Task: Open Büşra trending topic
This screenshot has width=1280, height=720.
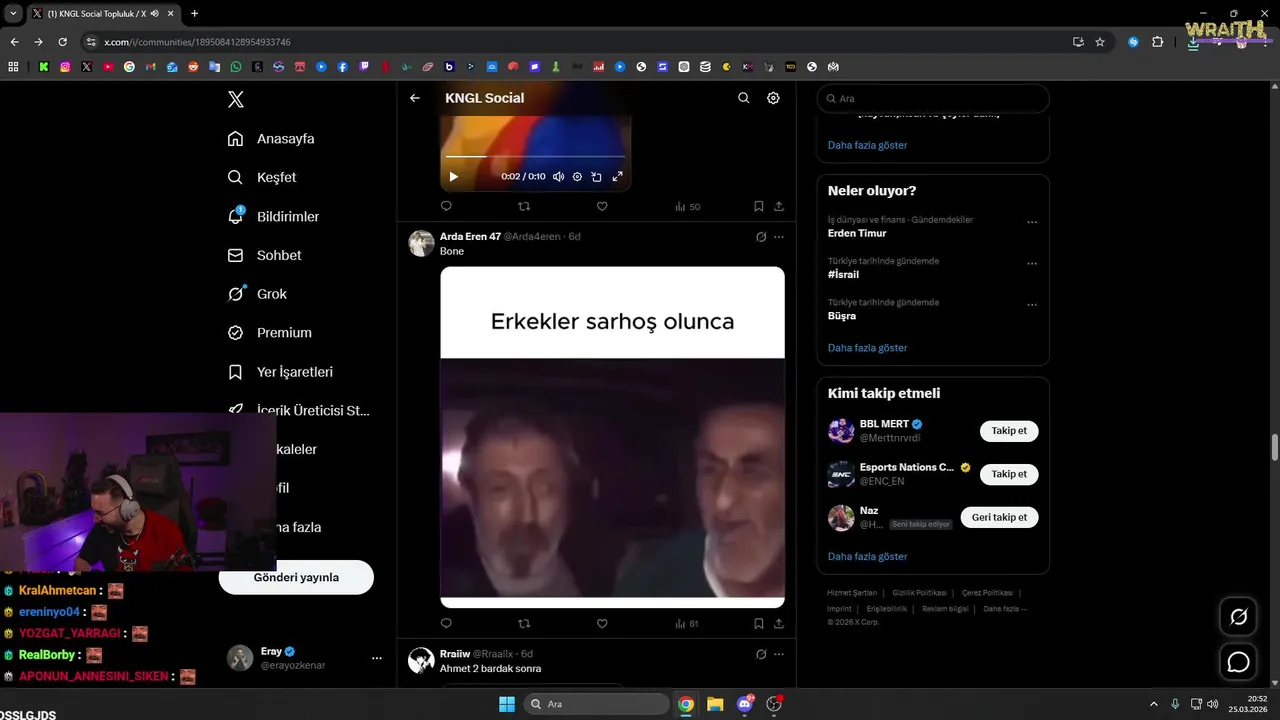Action: pyautogui.click(x=842, y=316)
